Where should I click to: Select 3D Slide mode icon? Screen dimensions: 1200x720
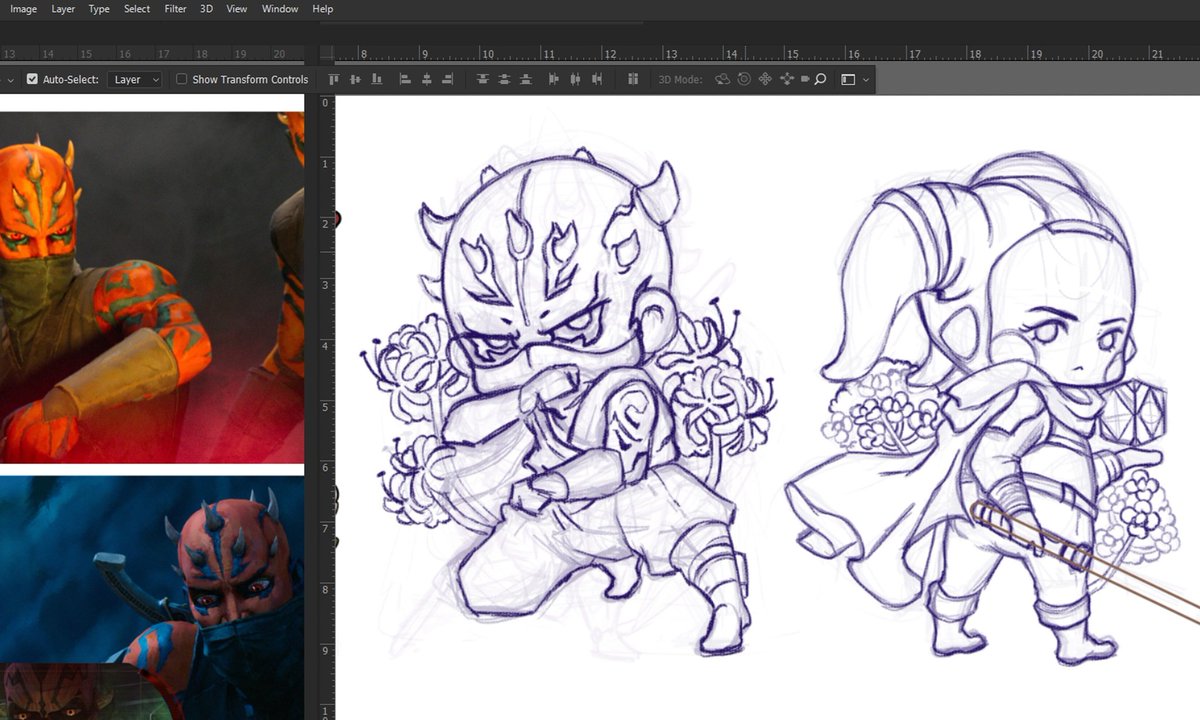pos(786,79)
